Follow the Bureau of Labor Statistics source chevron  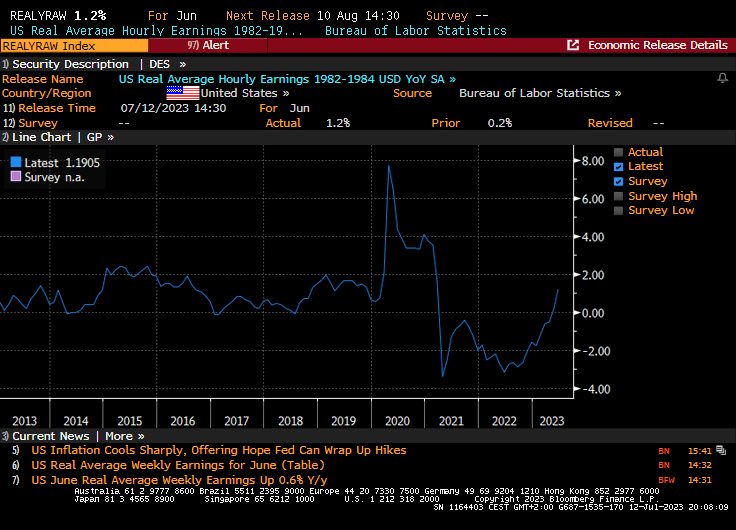pos(618,93)
